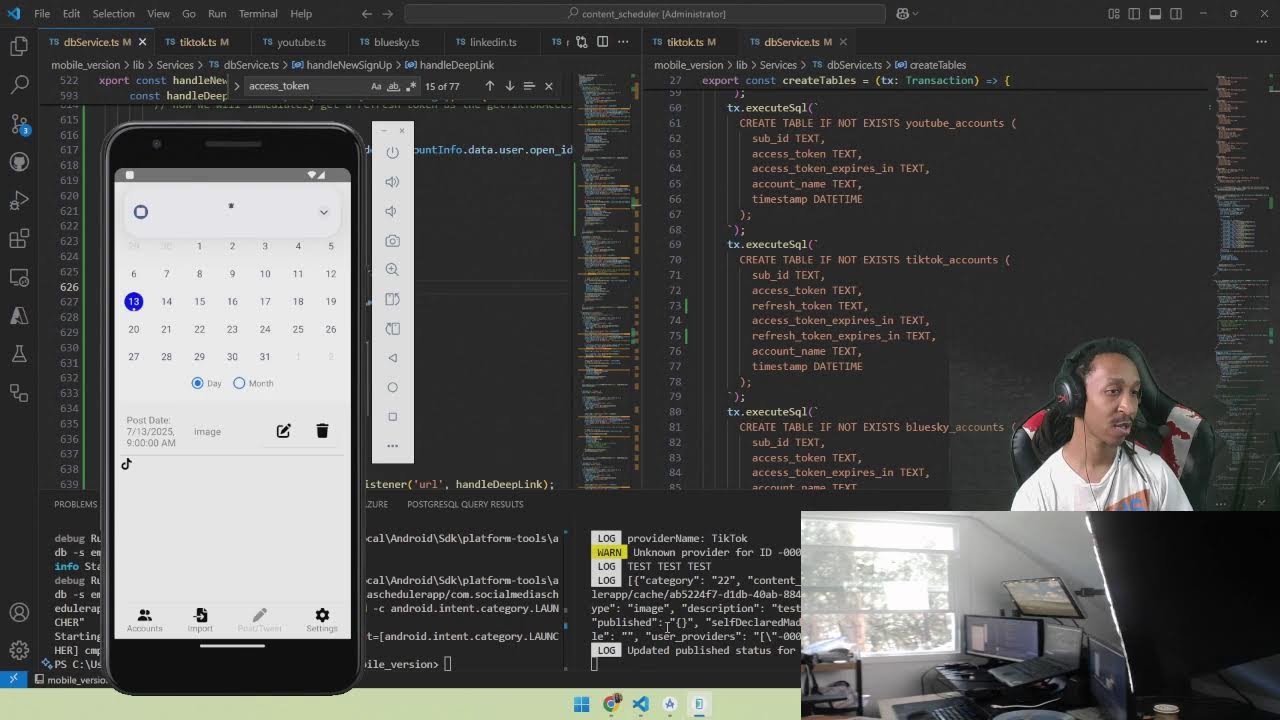Open the Run menu

[217, 14]
